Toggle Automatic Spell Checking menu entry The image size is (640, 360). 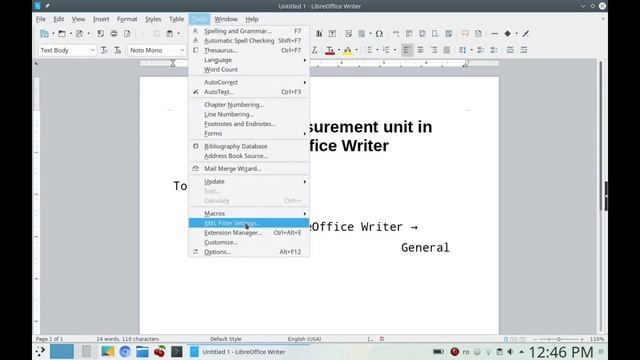(249, 40)
